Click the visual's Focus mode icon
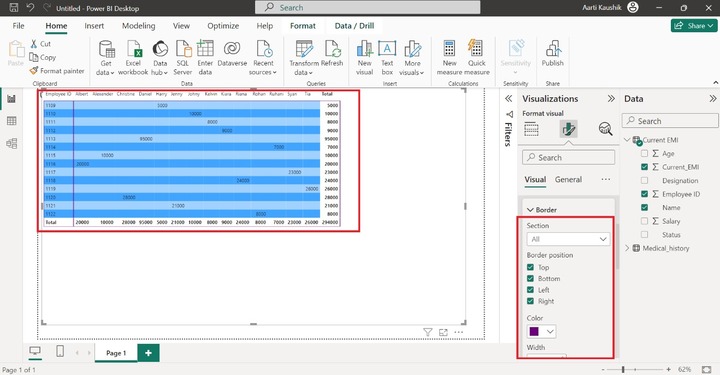 click(443, 332)
